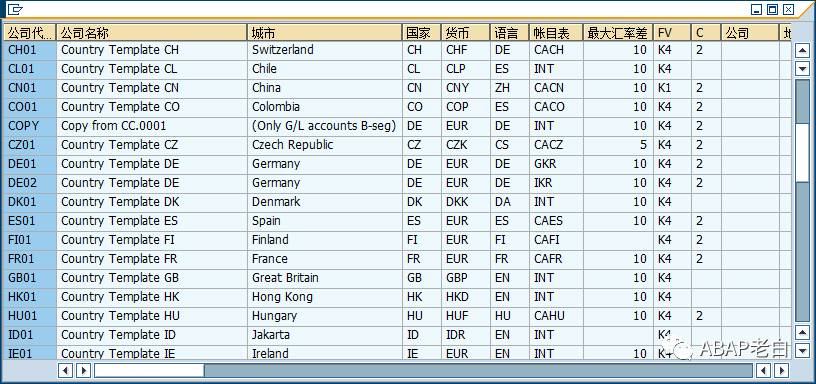Screen dimensions: 816x384
Task: Click the 'GBP' currency cell
Action: [466, 278]
